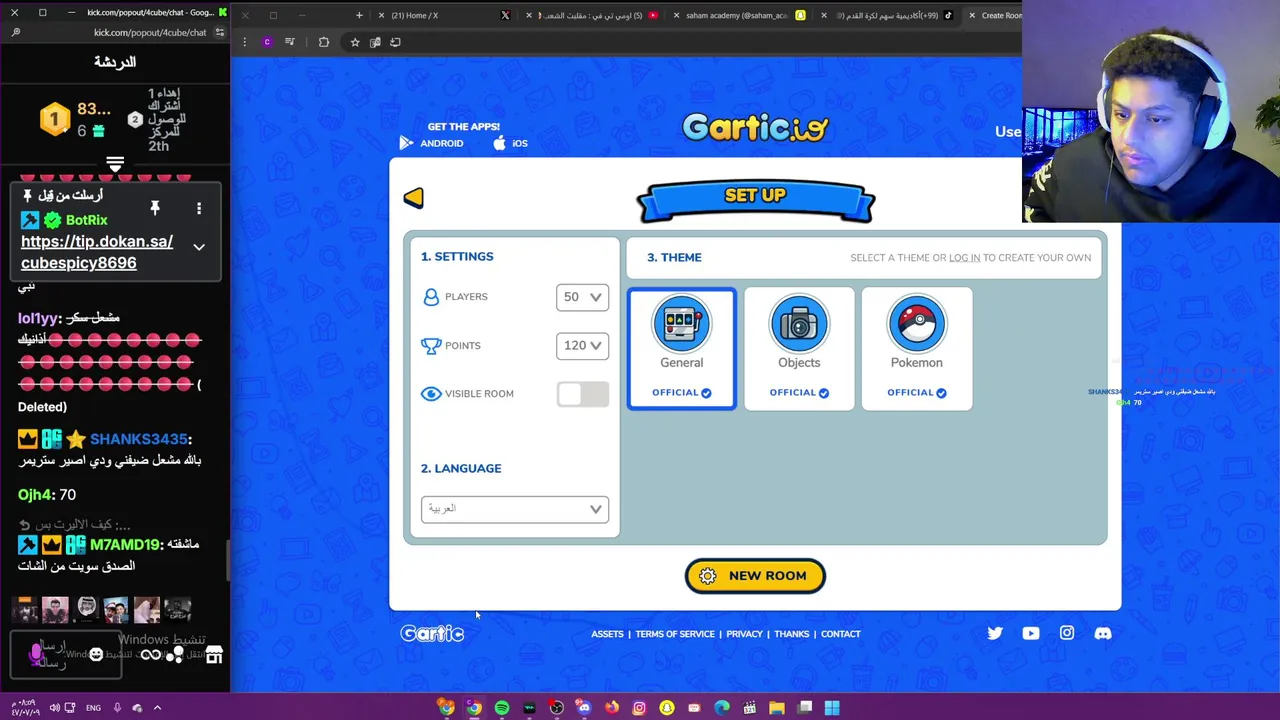The width and height of the screenshot is (1280, 720).
Task: Open the media control toolbar icon
Action: tap(290, 42)
